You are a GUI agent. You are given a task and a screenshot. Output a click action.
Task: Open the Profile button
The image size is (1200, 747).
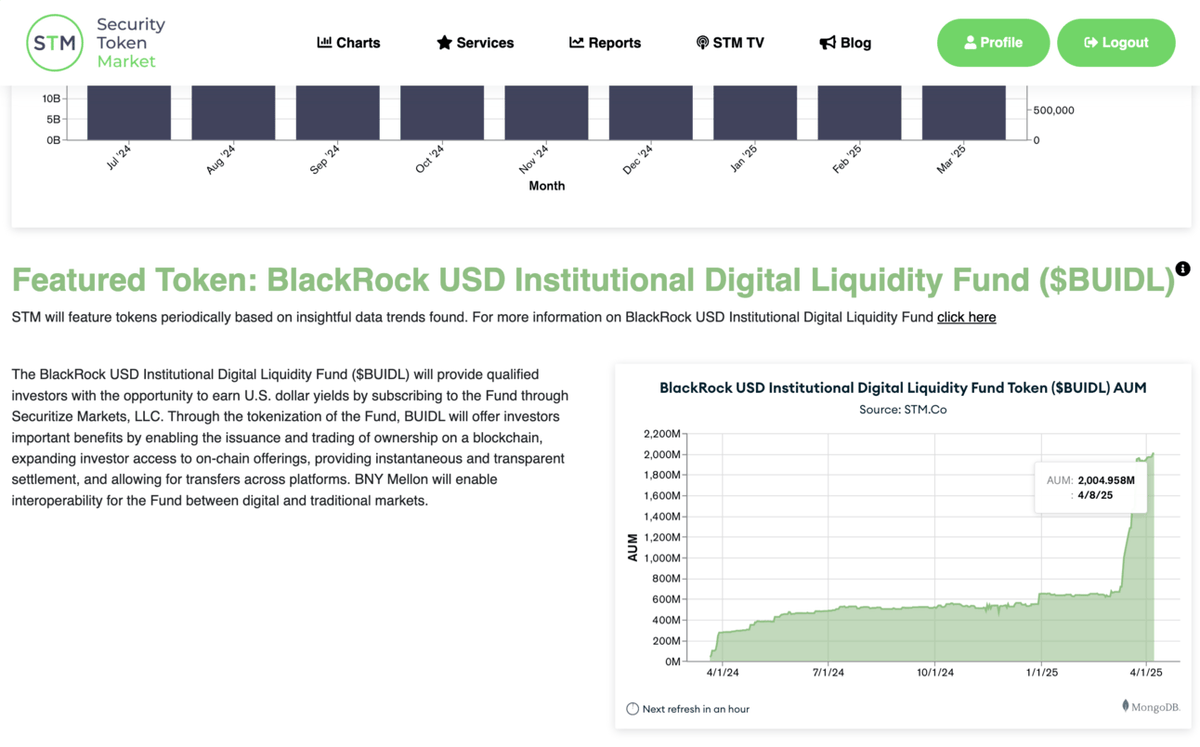pyautogui.click(x=993, y=42)
